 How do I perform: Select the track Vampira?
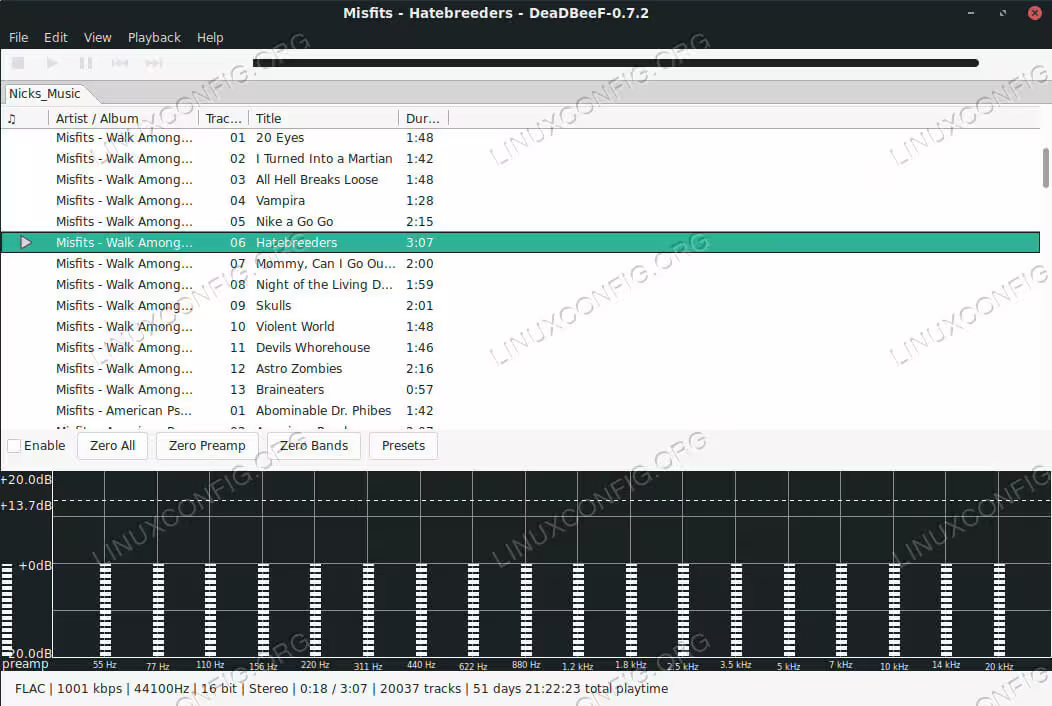point(521,201)
